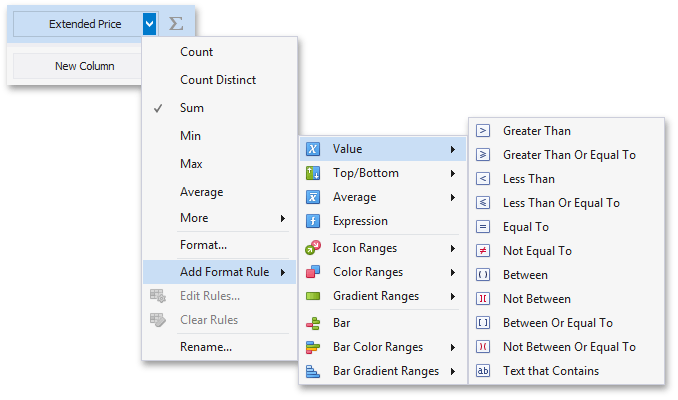Open the Extended Price dropdown arrow

pos(149,23)
